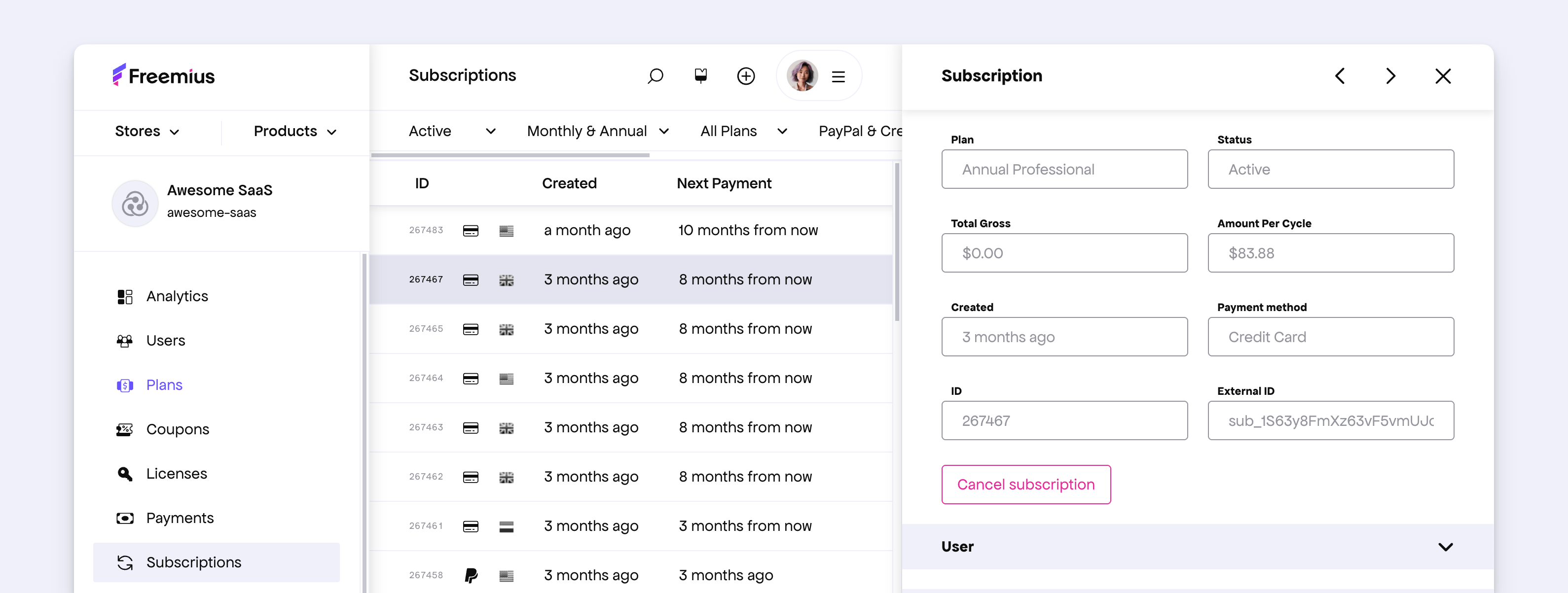Open the Products dropdown
Image resolution: width=1568 pixels, height=593 pixels.
point(295,132)
